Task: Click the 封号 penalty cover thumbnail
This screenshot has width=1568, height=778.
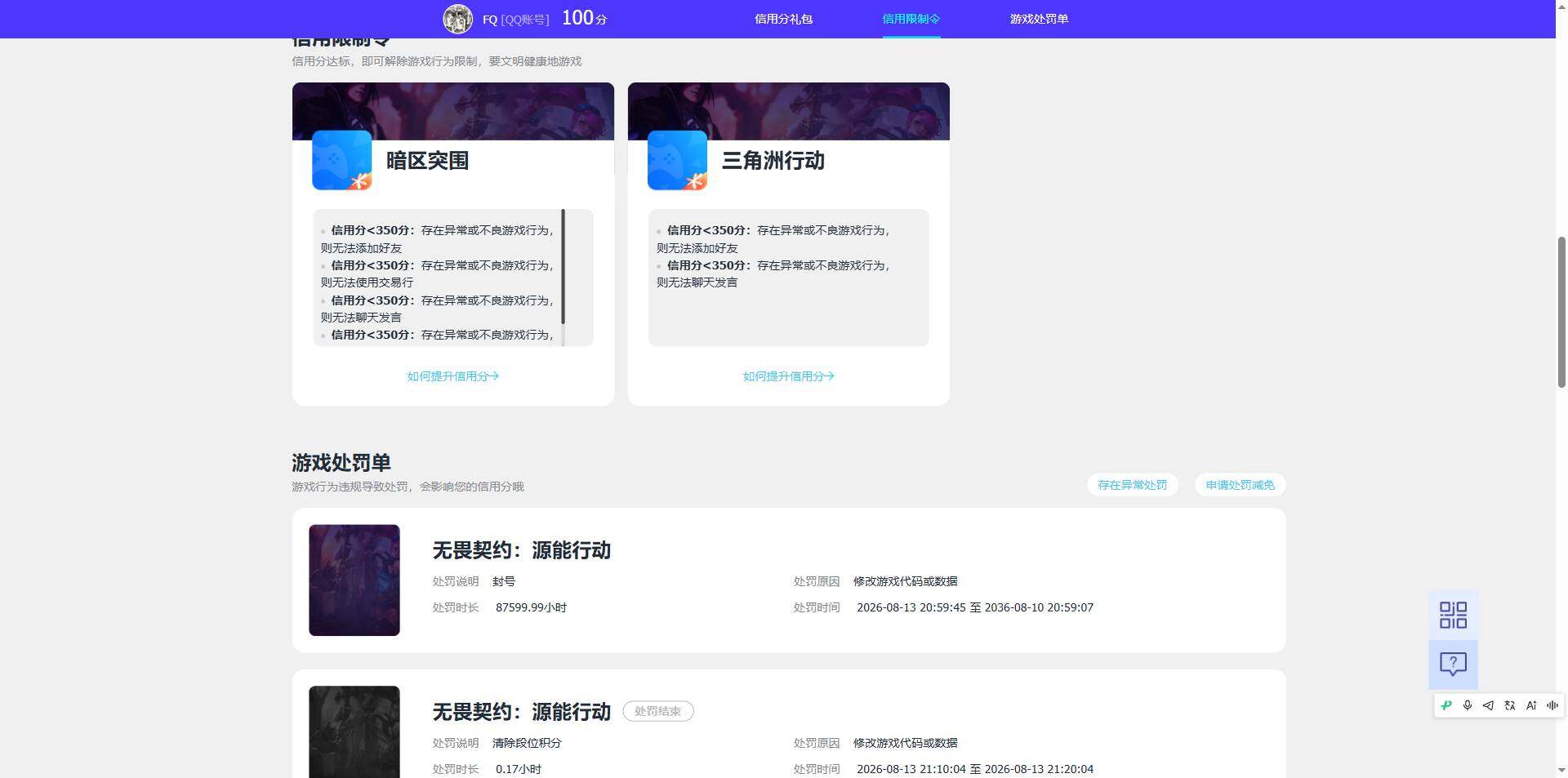Action: tap(354, 580)
